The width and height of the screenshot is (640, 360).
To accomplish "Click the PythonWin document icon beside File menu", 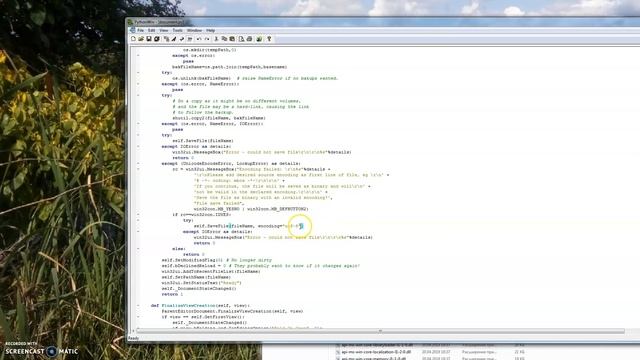I will point(133,30).
